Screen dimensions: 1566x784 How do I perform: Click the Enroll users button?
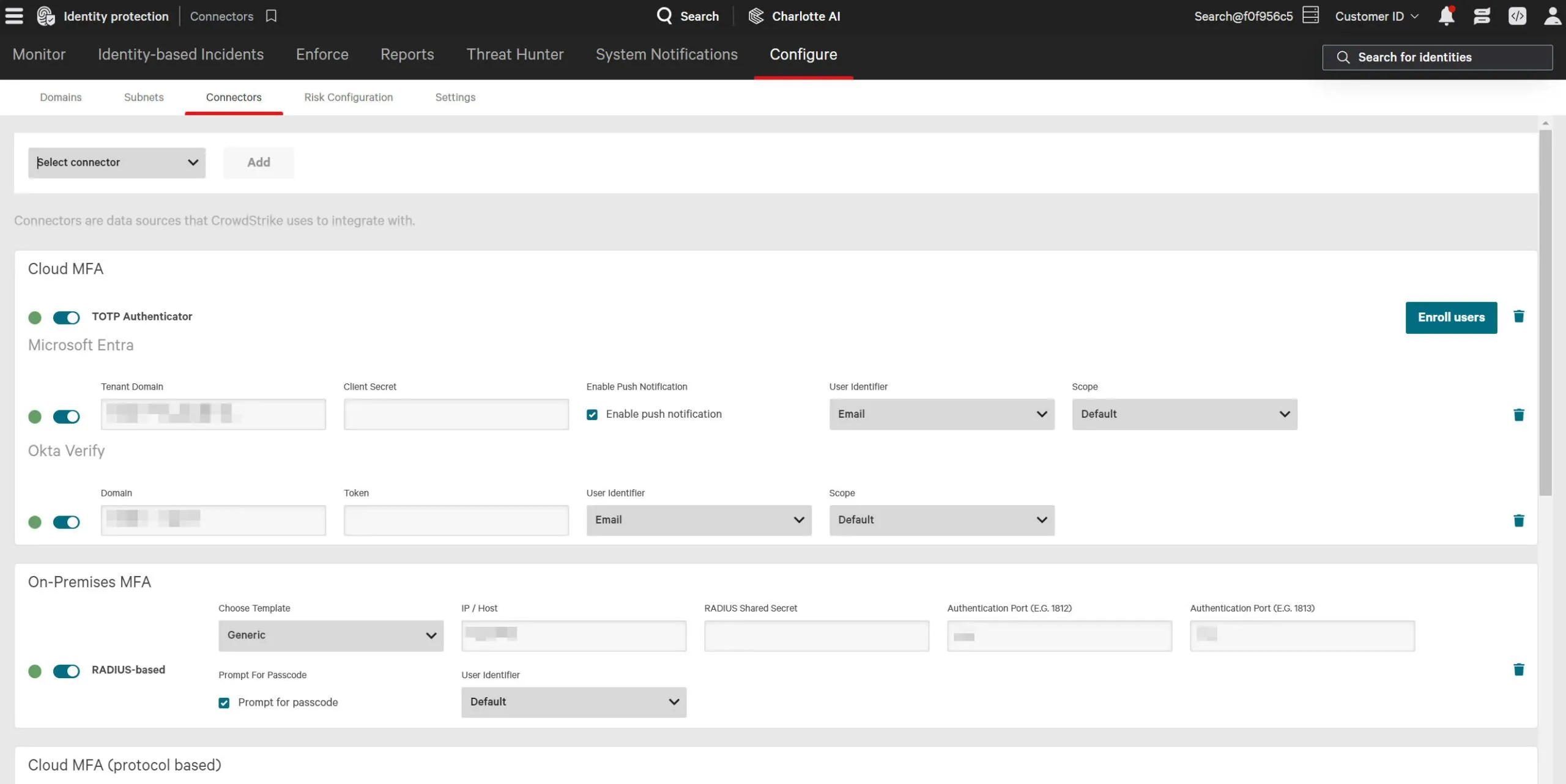(x=1451, y=317)
